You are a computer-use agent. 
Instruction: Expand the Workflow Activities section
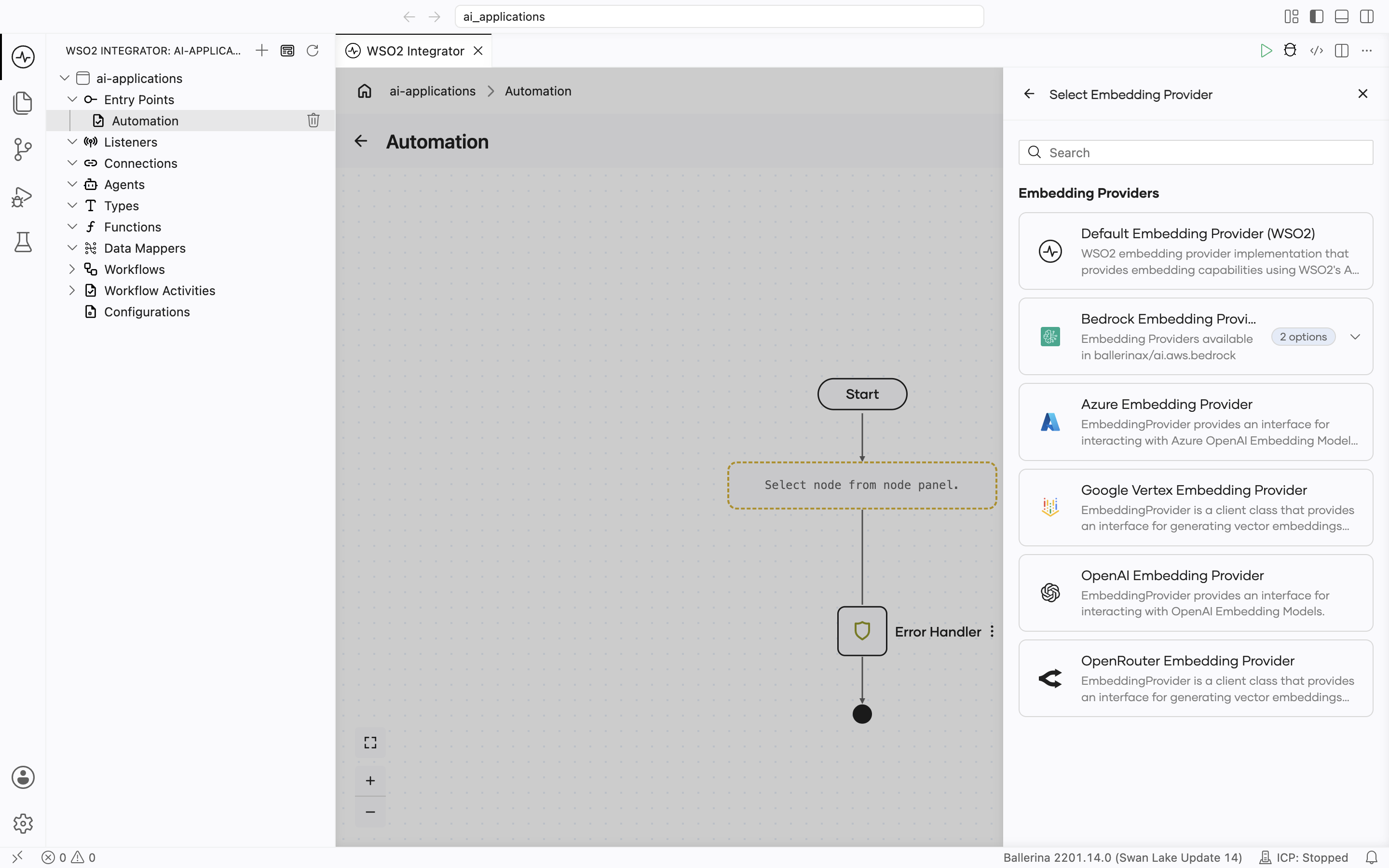coord(72,290)
